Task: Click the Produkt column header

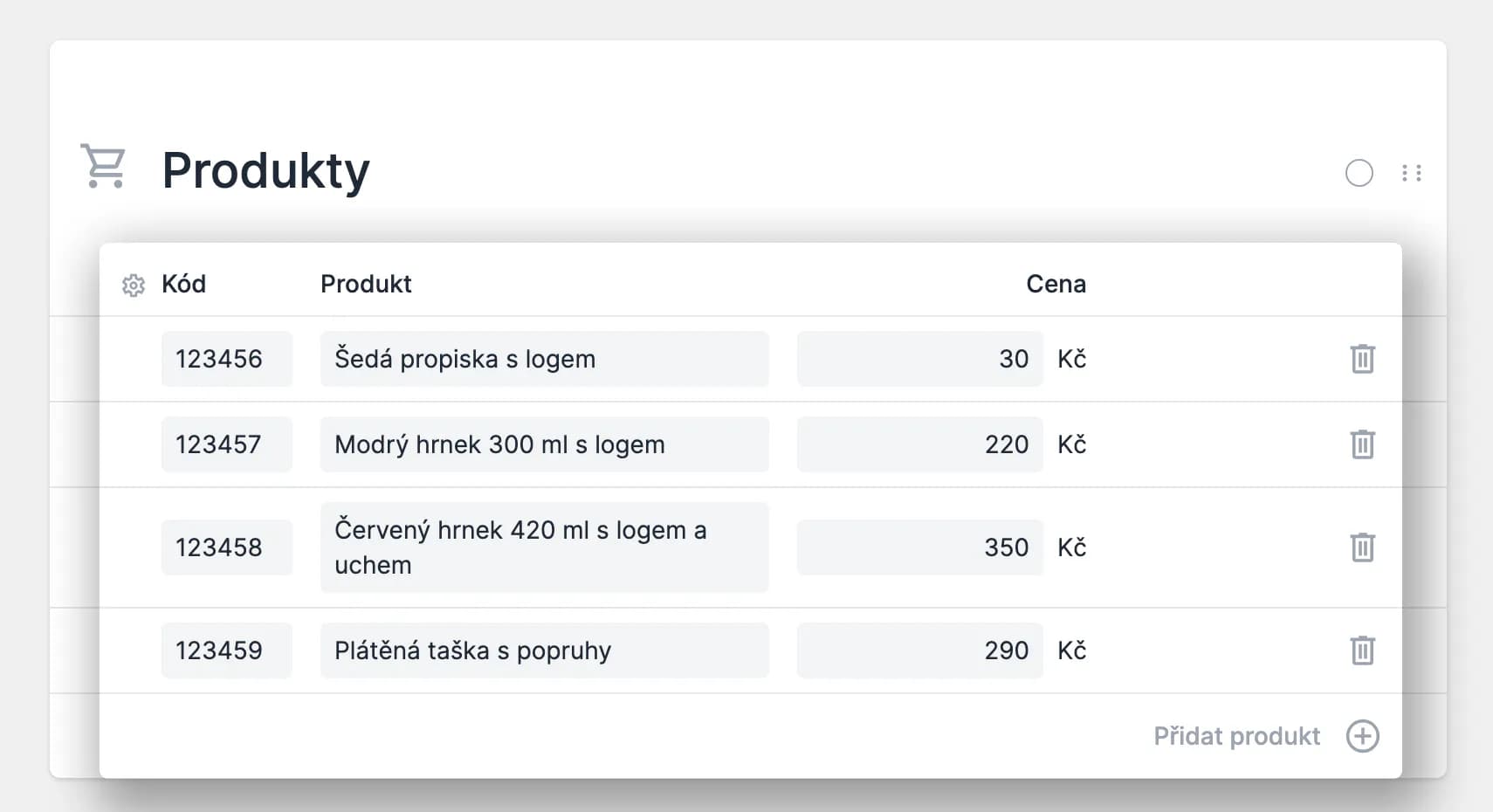Action: tap(366, 284)
